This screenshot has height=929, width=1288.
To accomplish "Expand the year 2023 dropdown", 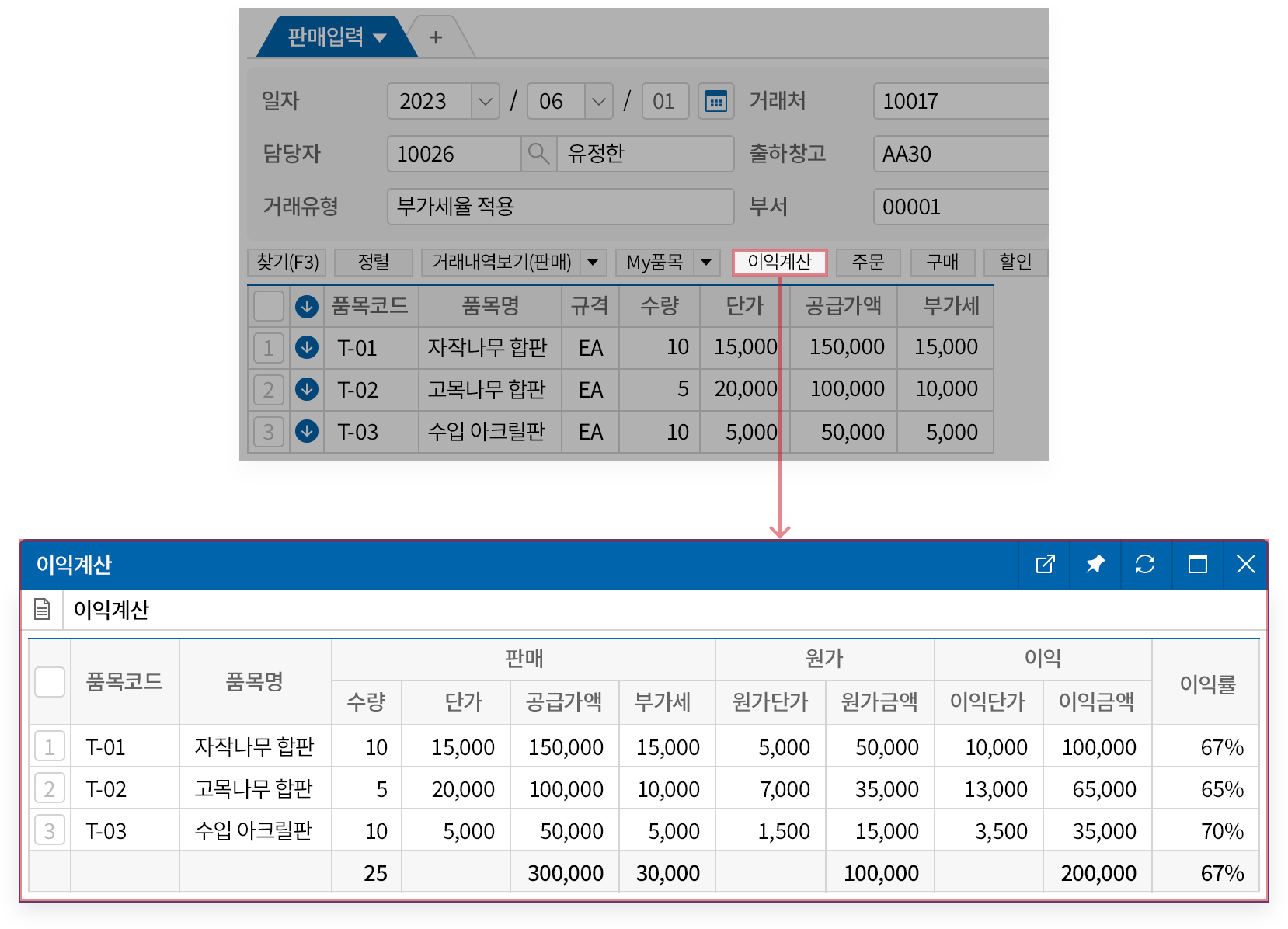I will pyautogui.click(x=485, y=102).
